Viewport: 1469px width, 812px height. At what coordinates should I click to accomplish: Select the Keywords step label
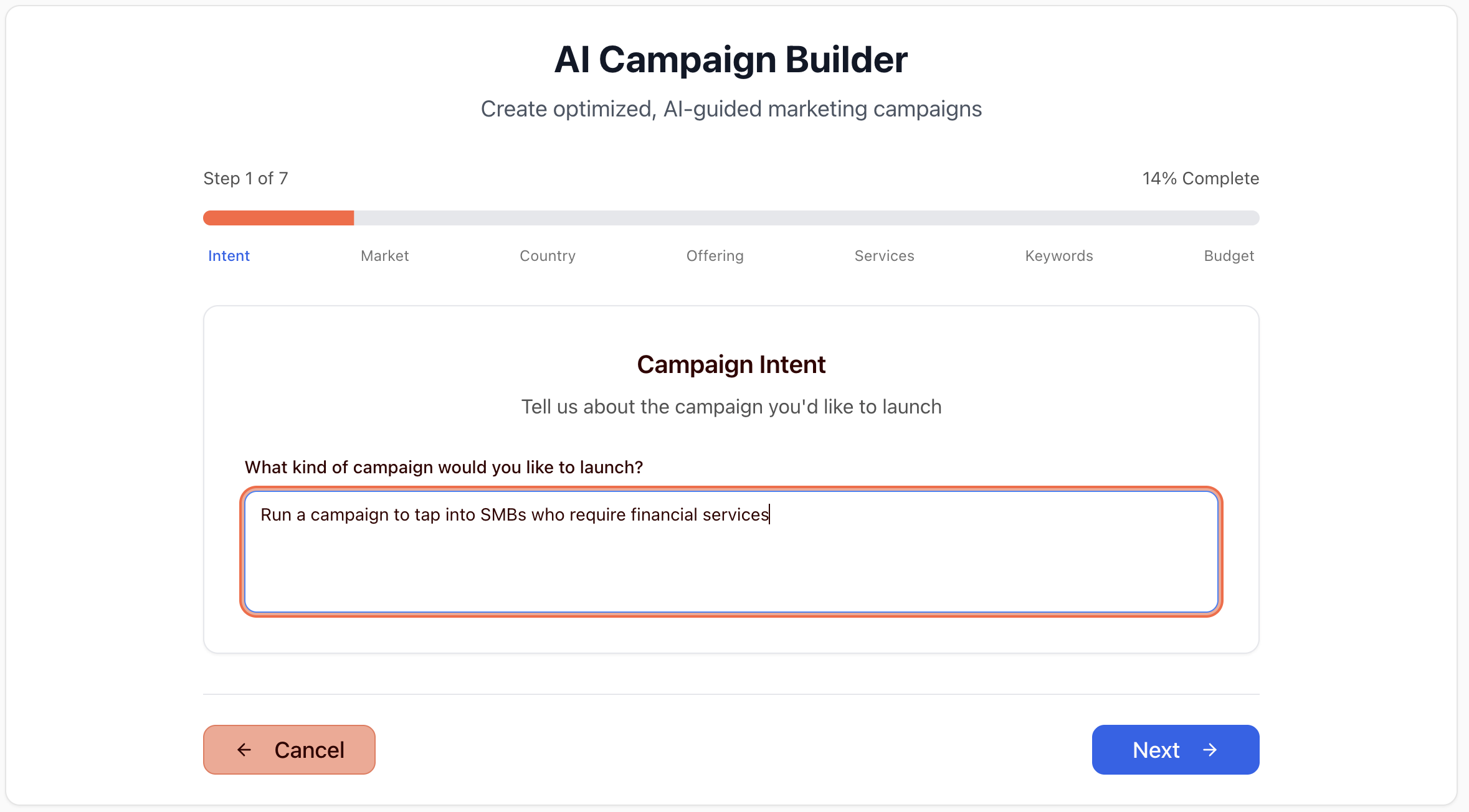tap(1059, 256)
